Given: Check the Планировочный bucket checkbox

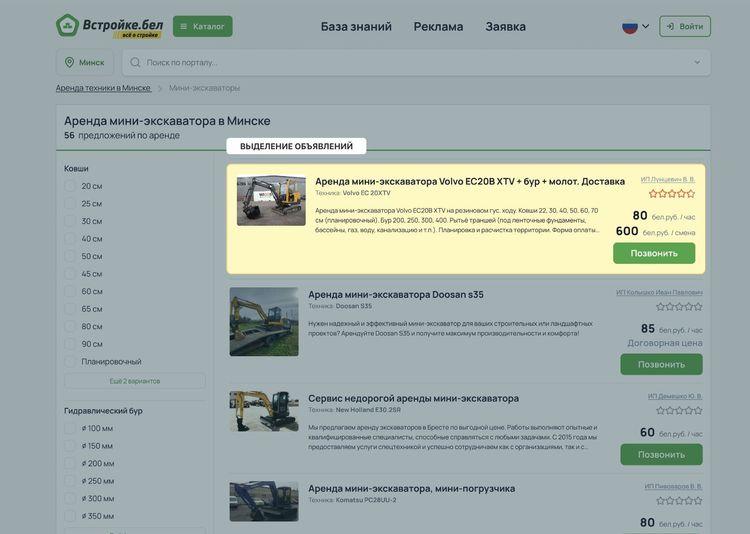Looking at the screenshot, I should [x=70, y=361].
